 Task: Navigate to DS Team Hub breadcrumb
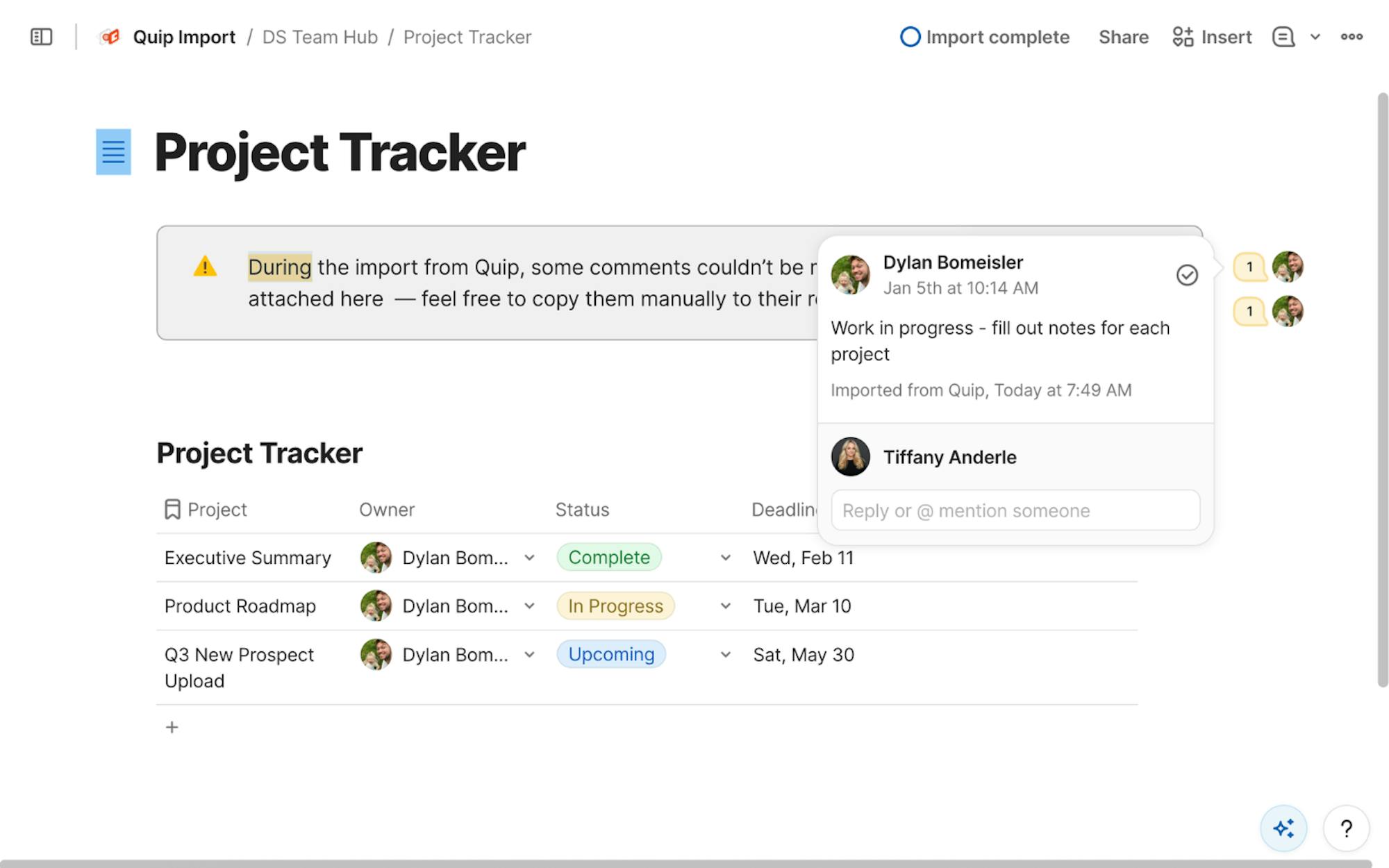coord(320,37)
